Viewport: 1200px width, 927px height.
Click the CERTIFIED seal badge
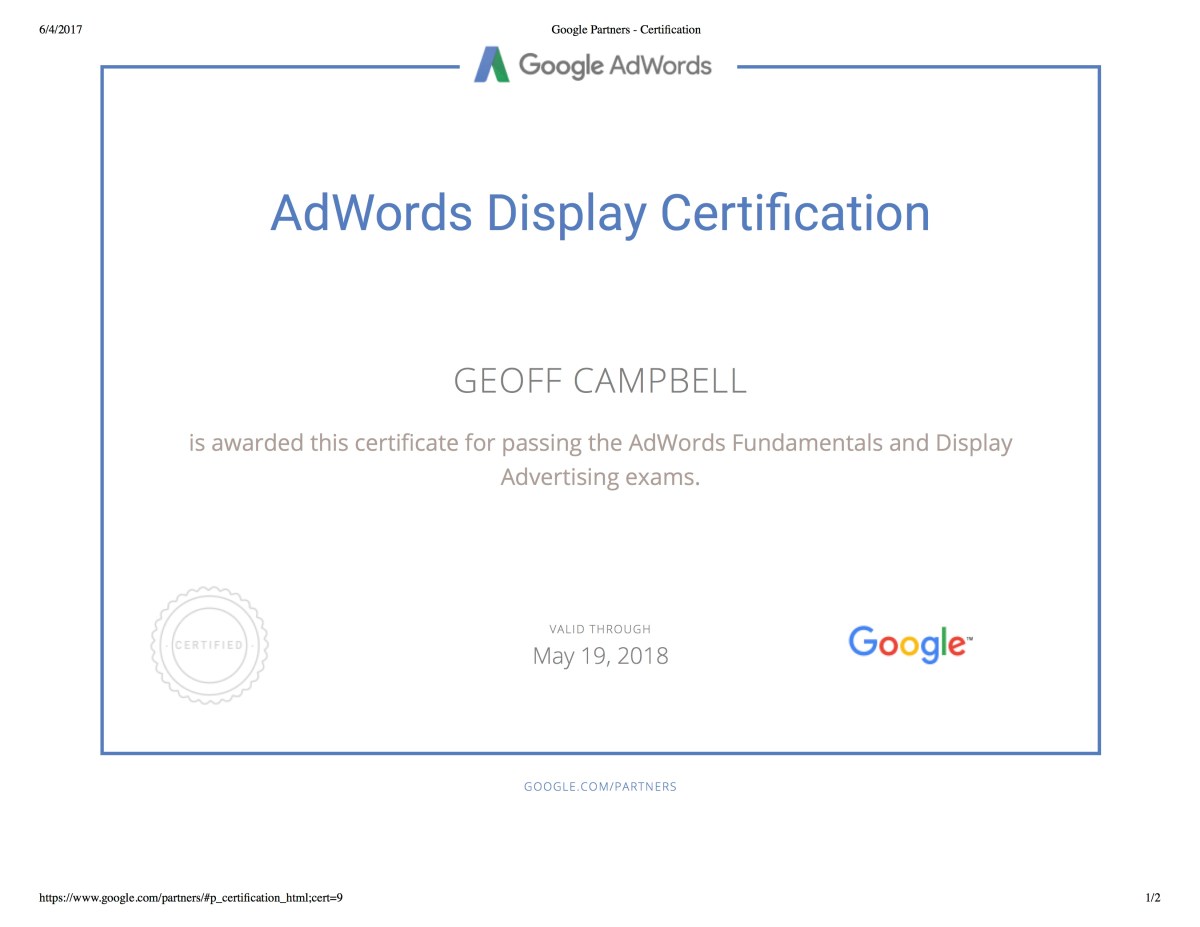click(x=208, y=644)
